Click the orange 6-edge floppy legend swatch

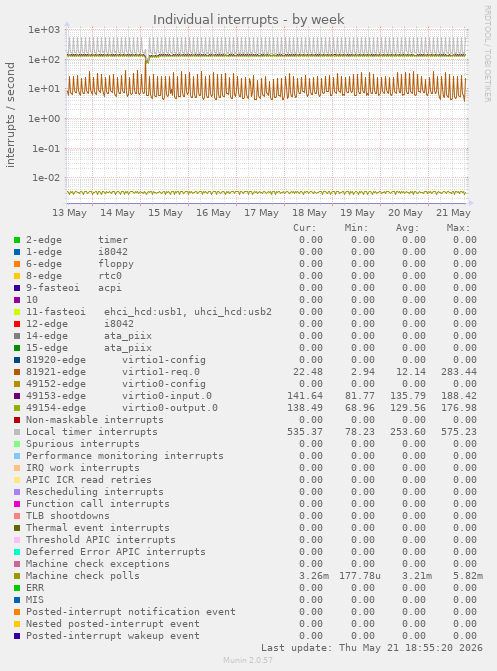[17, 264]
